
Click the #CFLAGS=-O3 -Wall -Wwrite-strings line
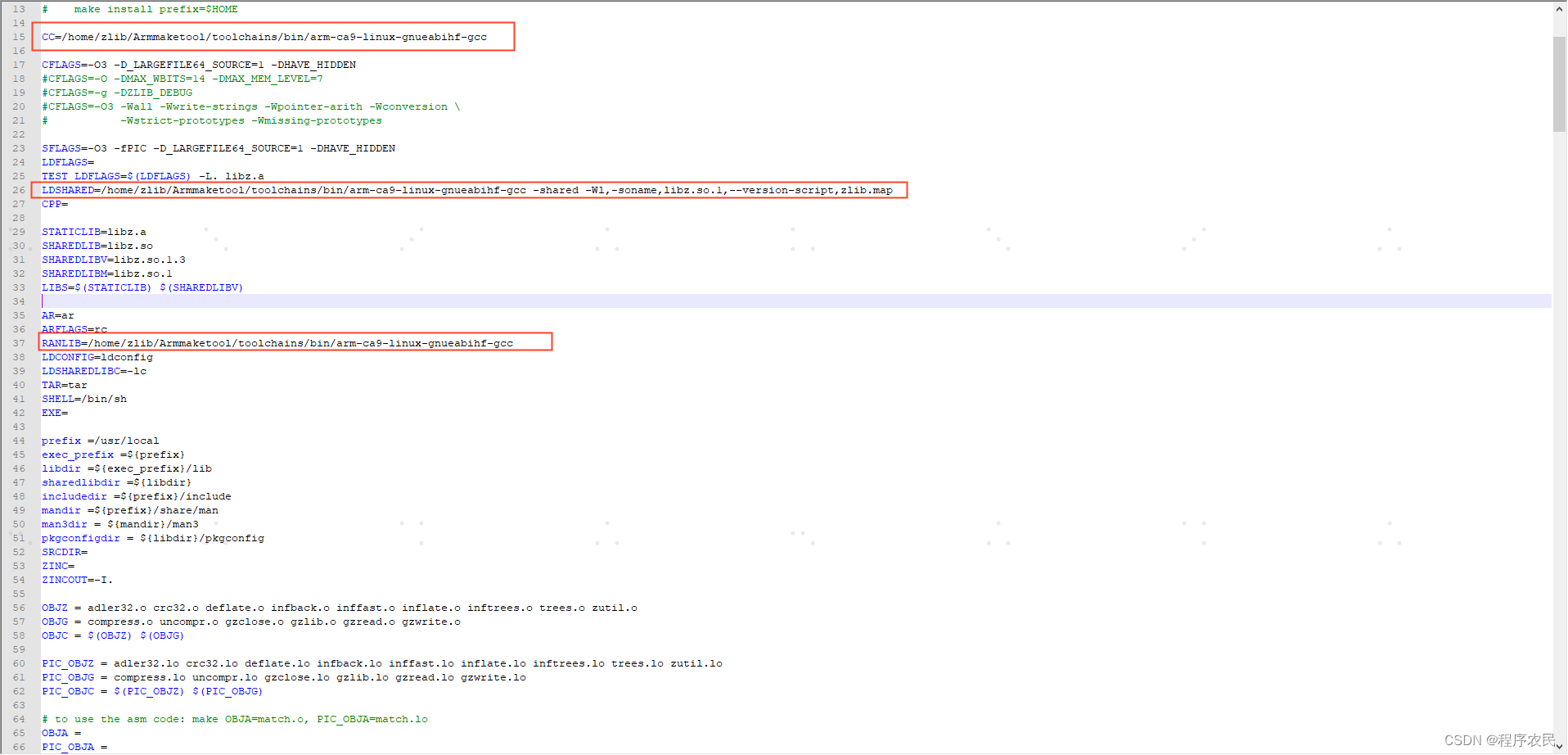click(x=251, y=106)
